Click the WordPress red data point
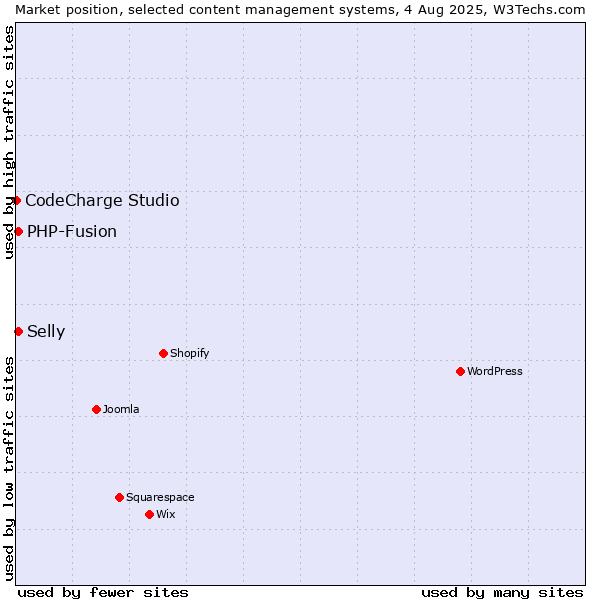Image resolution: width=600 pixels, height=600 pixels. click(460, 372)
